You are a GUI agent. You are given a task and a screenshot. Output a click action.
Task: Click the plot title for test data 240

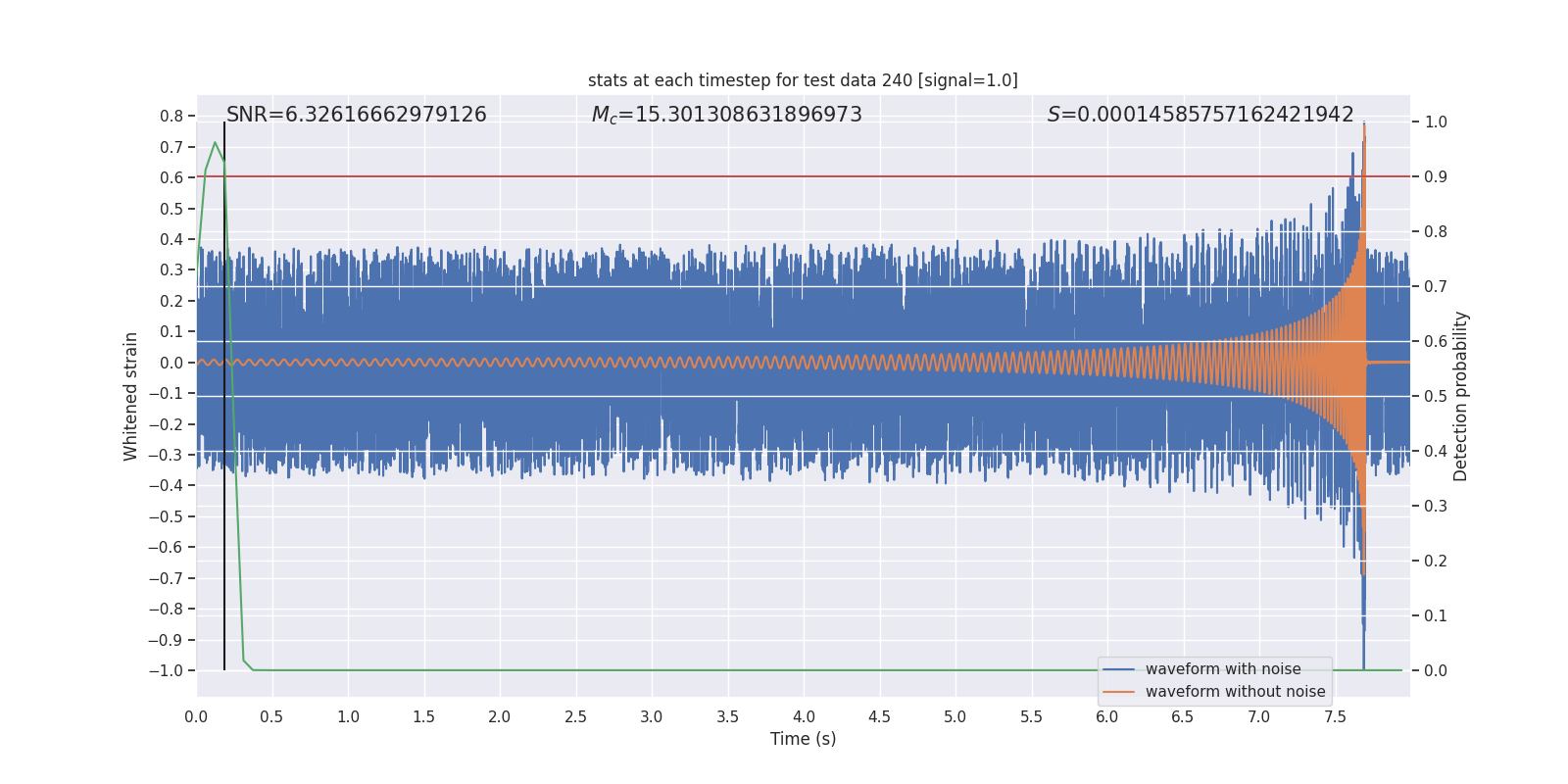(803, 80)
